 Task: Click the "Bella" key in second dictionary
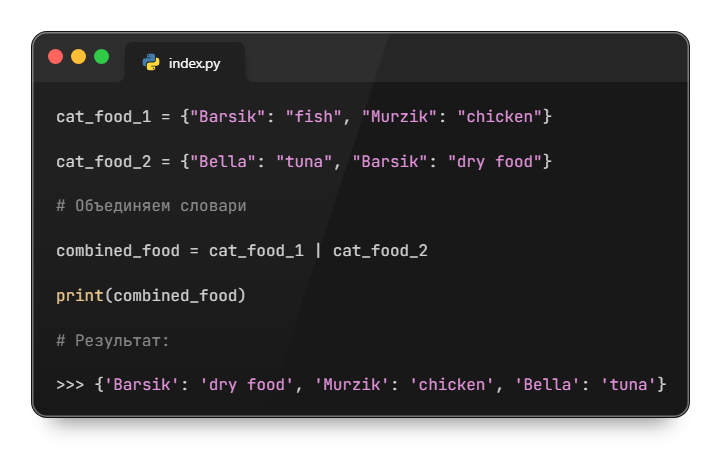tap(223, 162)
